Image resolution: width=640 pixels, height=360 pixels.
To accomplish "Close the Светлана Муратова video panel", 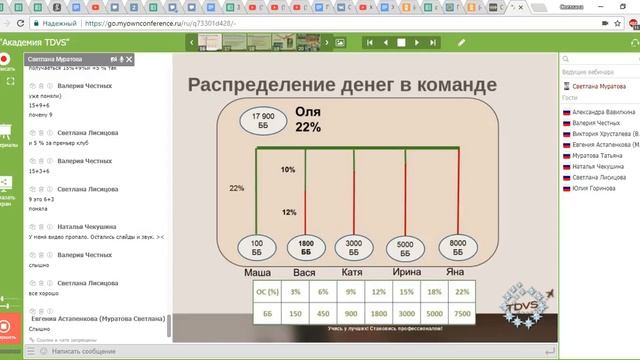I will click(129, 59).
